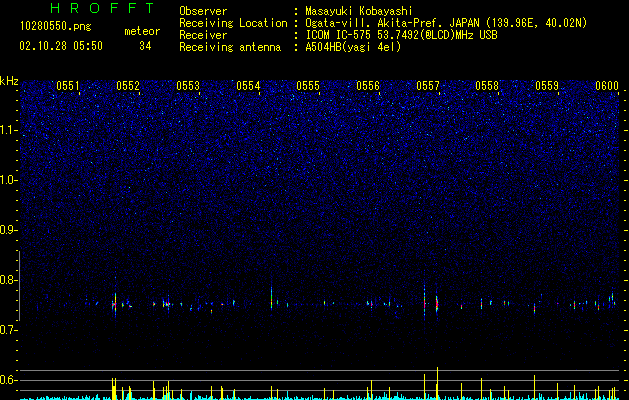Click observer name Masayuki Kobayashi
This screenshot has height=400, width=629.
pos(359,11)
